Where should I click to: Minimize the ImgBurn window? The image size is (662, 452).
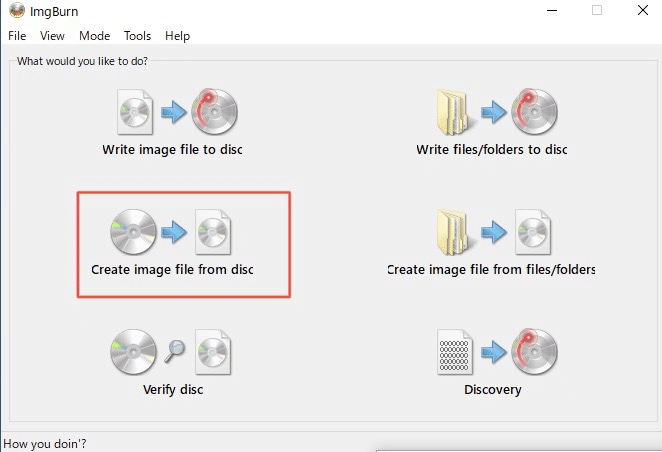(552, 11)
